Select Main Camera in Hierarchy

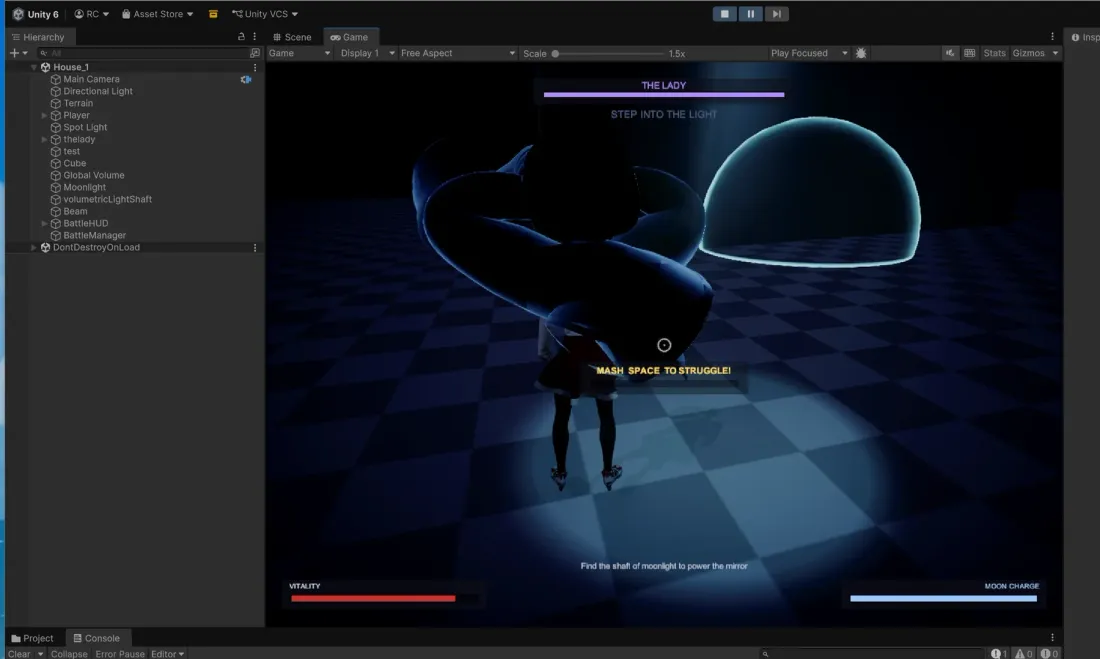coord(91,79)
